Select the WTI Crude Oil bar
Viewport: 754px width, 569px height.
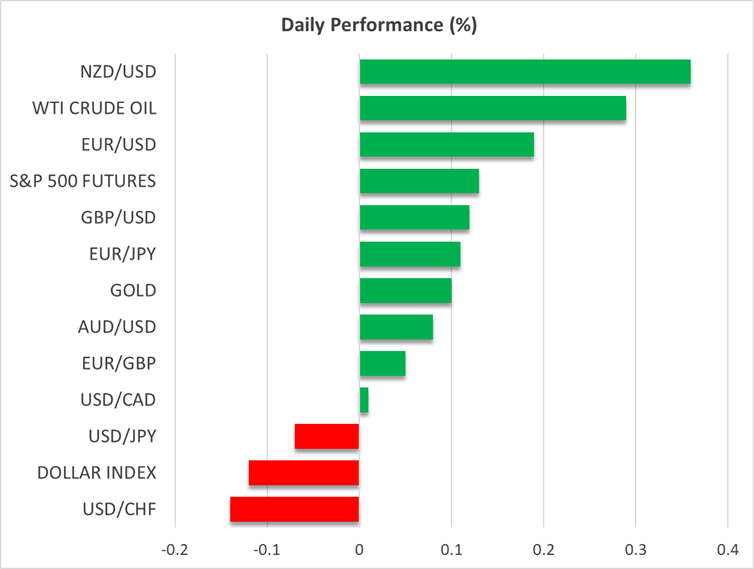pyautogui.click(x=492, y=108)
